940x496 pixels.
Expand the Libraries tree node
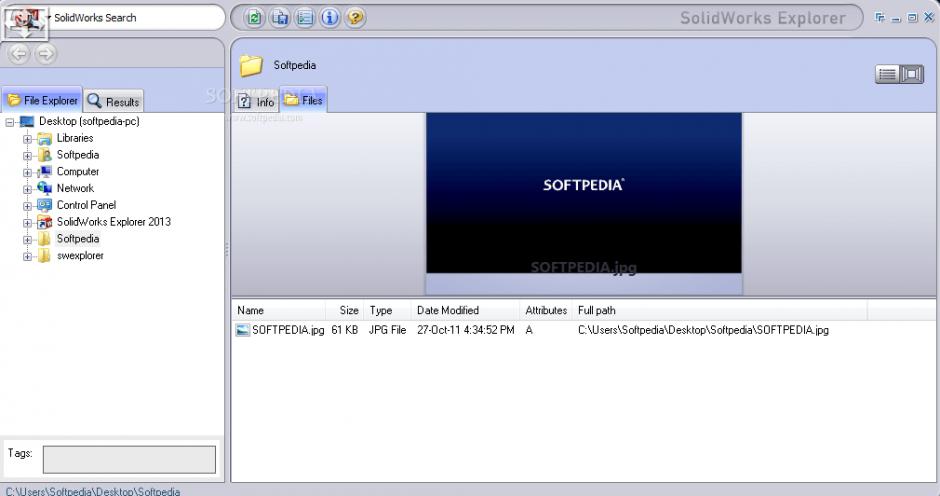[27, 139]
